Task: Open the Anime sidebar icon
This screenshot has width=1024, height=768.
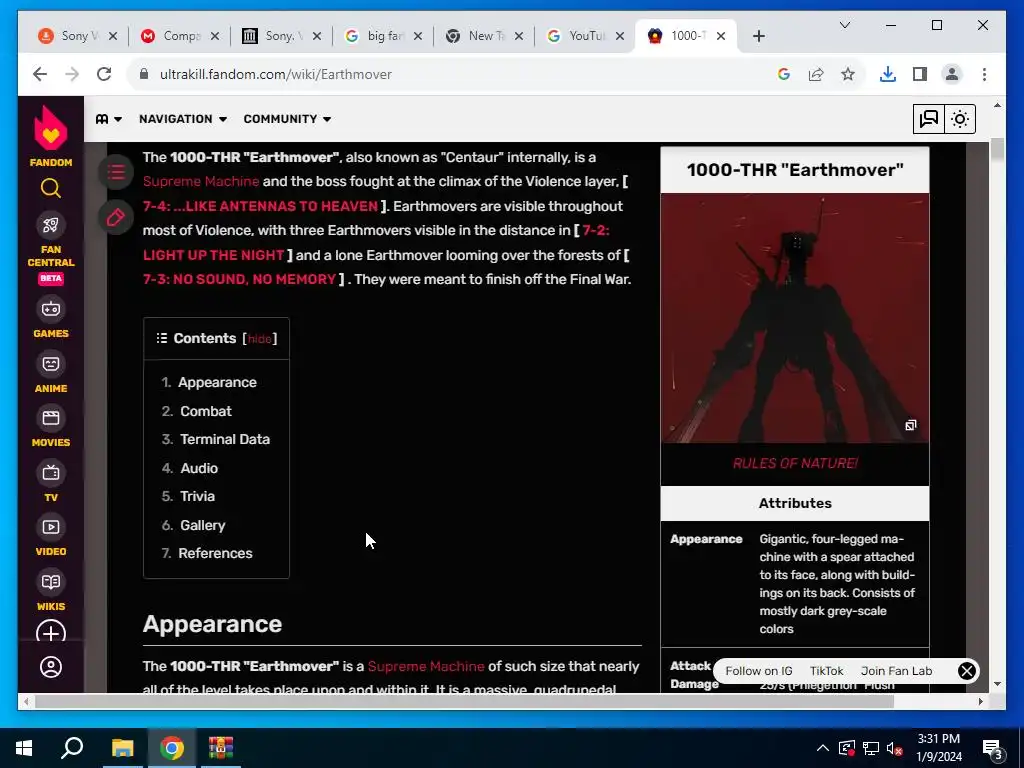Action: (51, 364)
